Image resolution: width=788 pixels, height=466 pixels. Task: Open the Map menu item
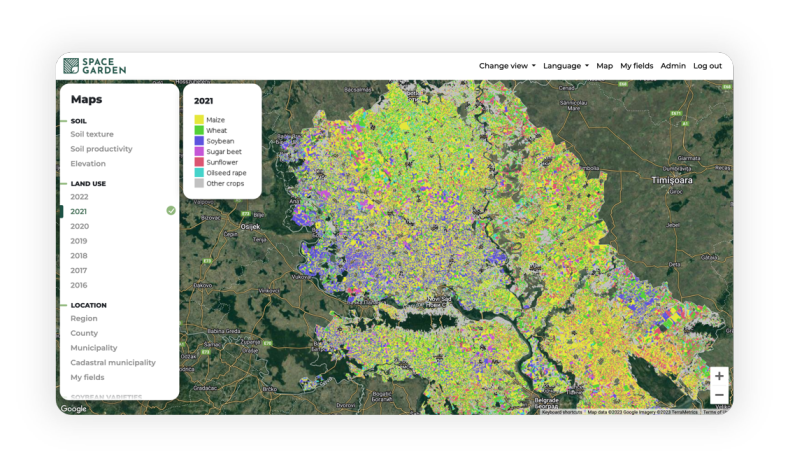coord(604,66)
